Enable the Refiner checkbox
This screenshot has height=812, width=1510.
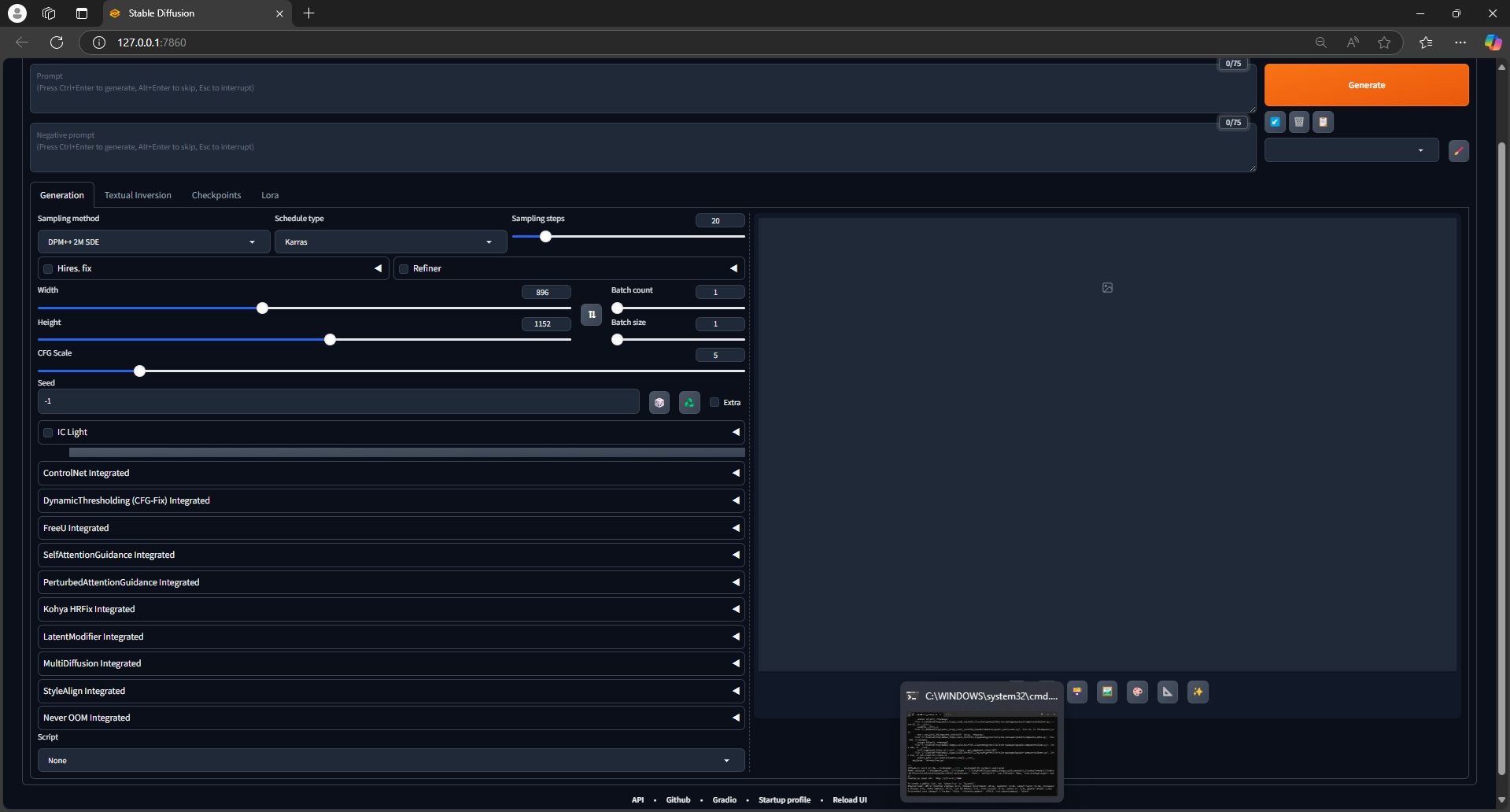pyautogui.click(x=404, y=269)
